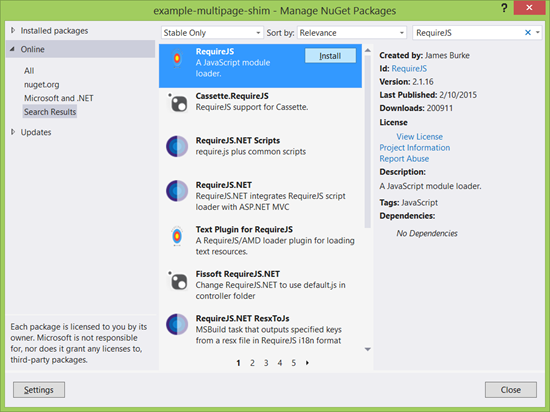The height and width of the screenshot is (412, 550).
Task: Select the RequireJS.NET Scripts package title
Action: click(238, 141)
